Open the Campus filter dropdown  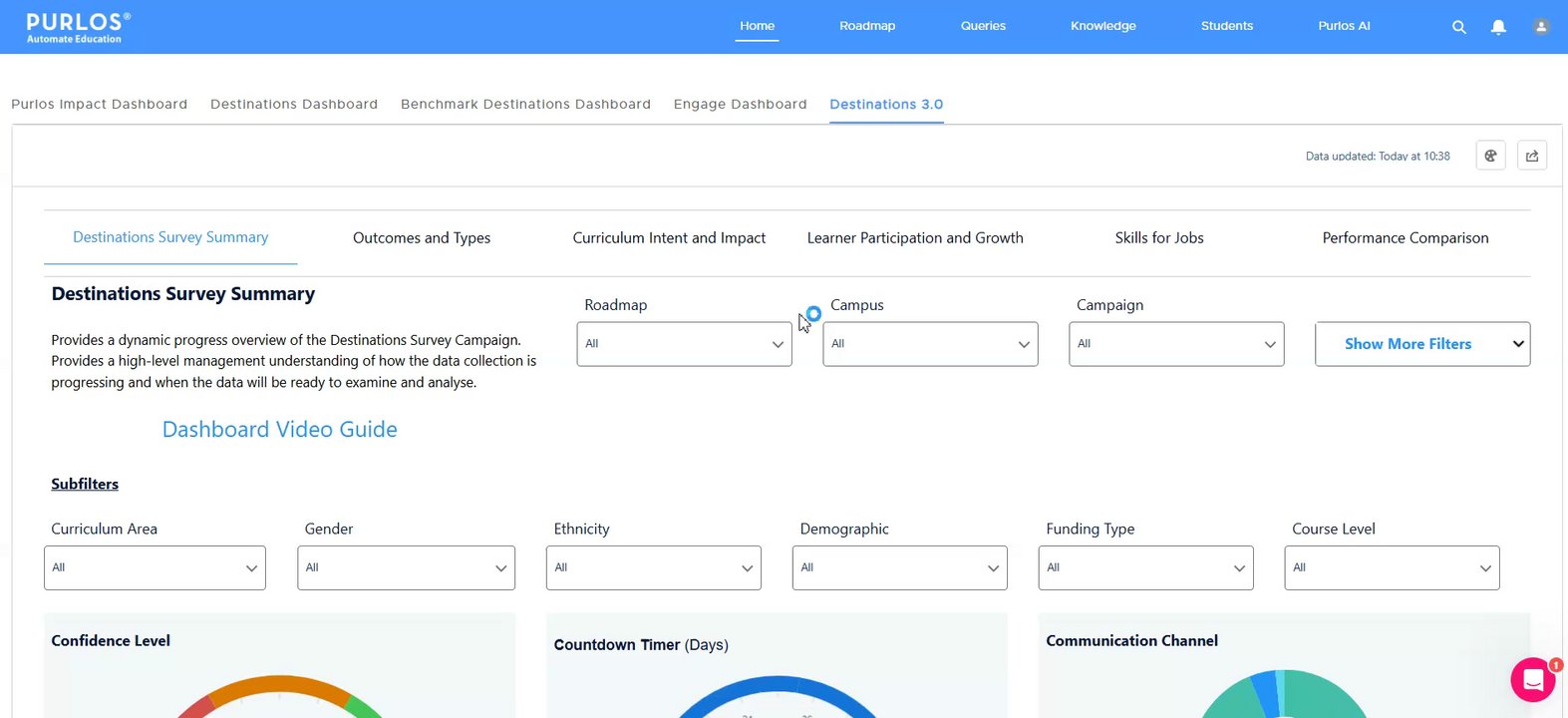pyautogui.click(x=930, y=344)
